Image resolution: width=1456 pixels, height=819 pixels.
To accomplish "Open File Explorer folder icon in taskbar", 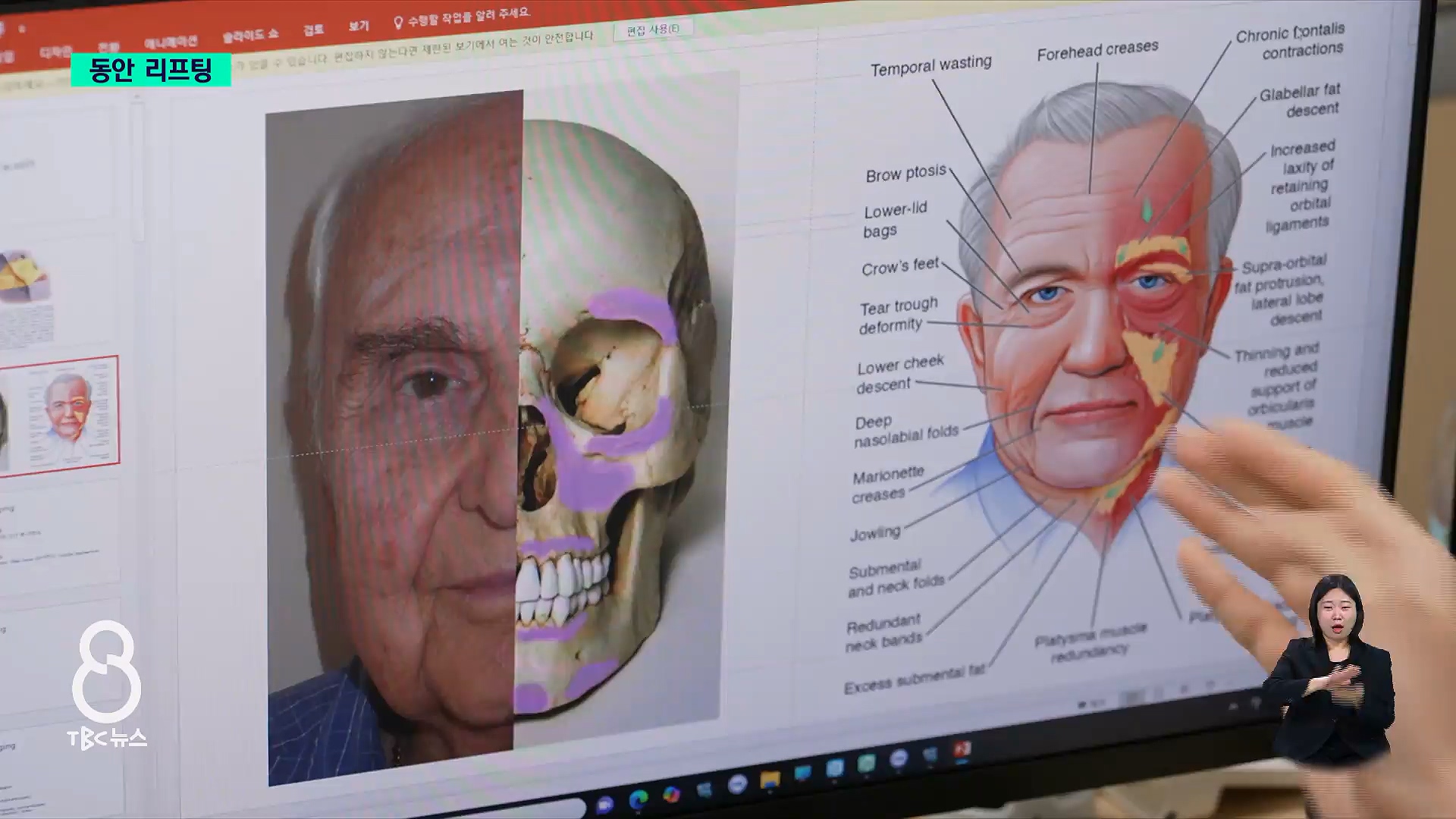I will (770, 780).
